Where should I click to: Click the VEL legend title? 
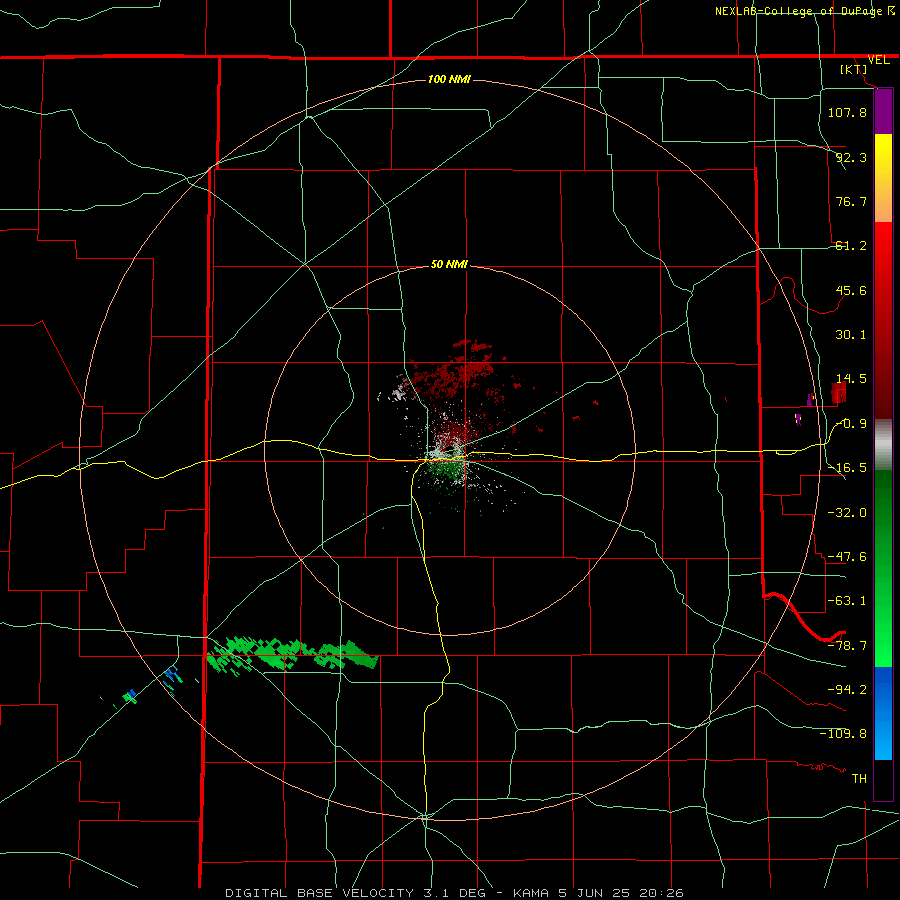pyautogui.click(x=879, y=60)
